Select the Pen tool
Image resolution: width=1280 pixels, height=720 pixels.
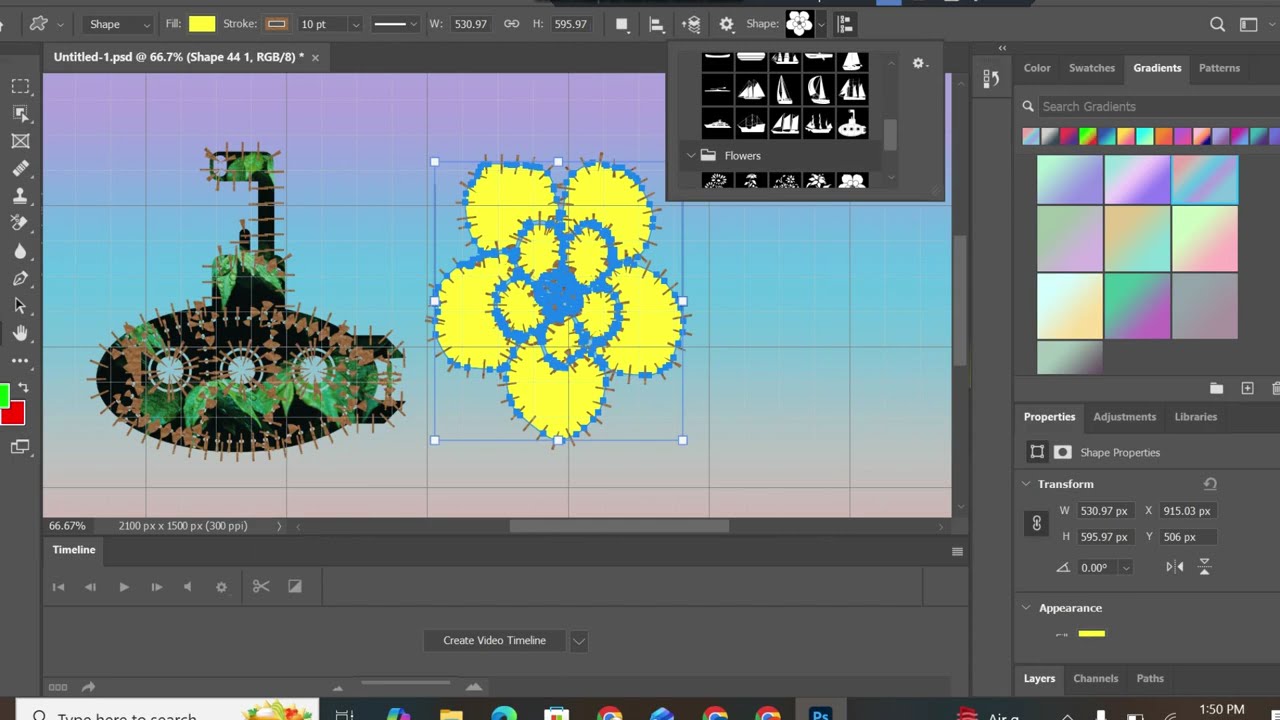pyautogui.click(x=20, y=278)
